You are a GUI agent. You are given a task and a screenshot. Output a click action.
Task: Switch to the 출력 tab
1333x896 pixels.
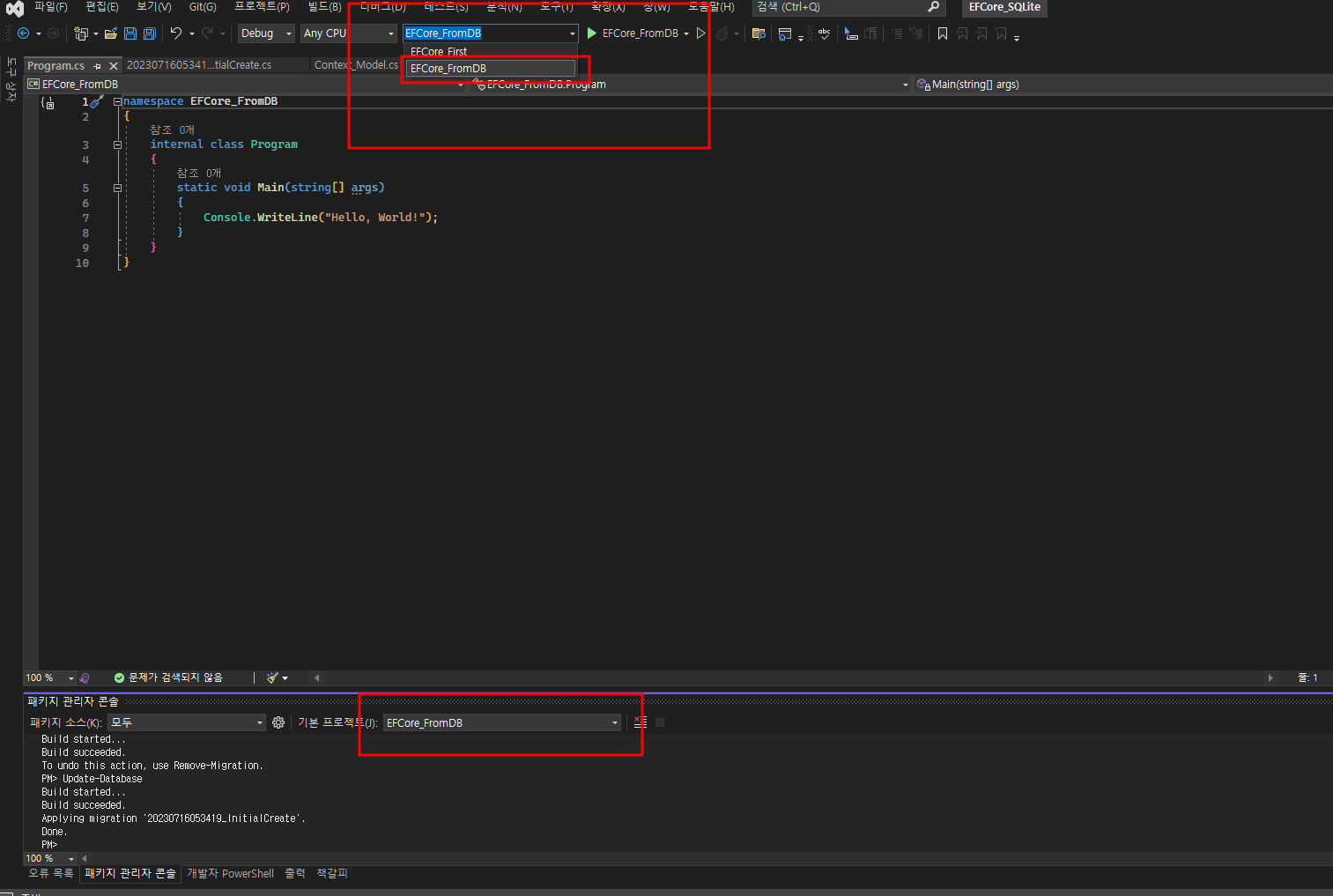(295, 874)
